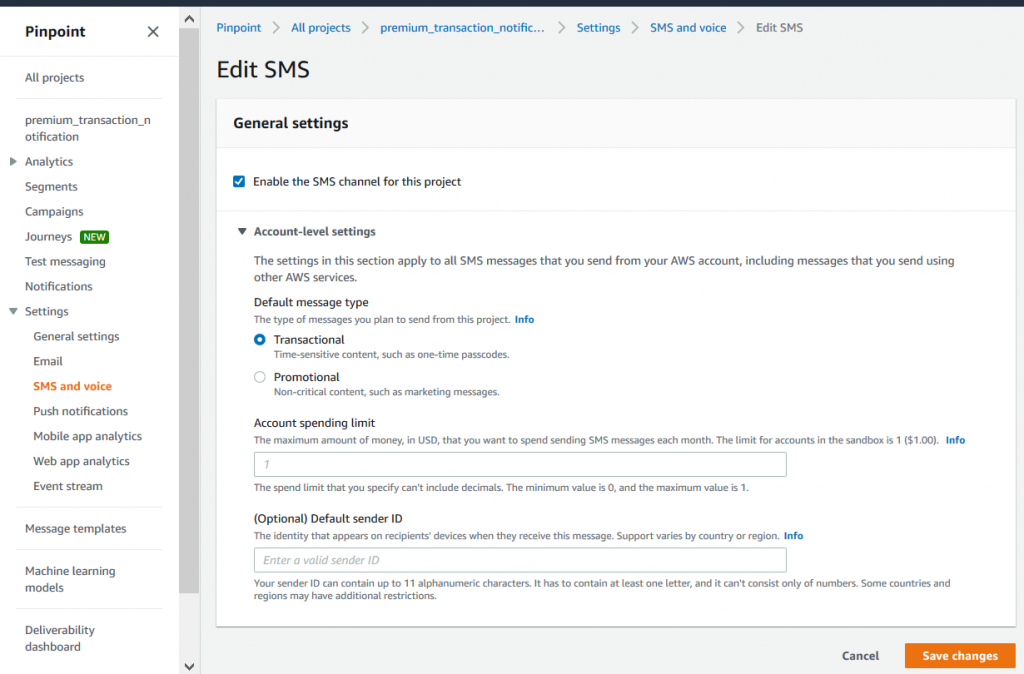1024x674 pixels.
Task: Open Campaigns in sidebar
Action: (x=54, y=212)
